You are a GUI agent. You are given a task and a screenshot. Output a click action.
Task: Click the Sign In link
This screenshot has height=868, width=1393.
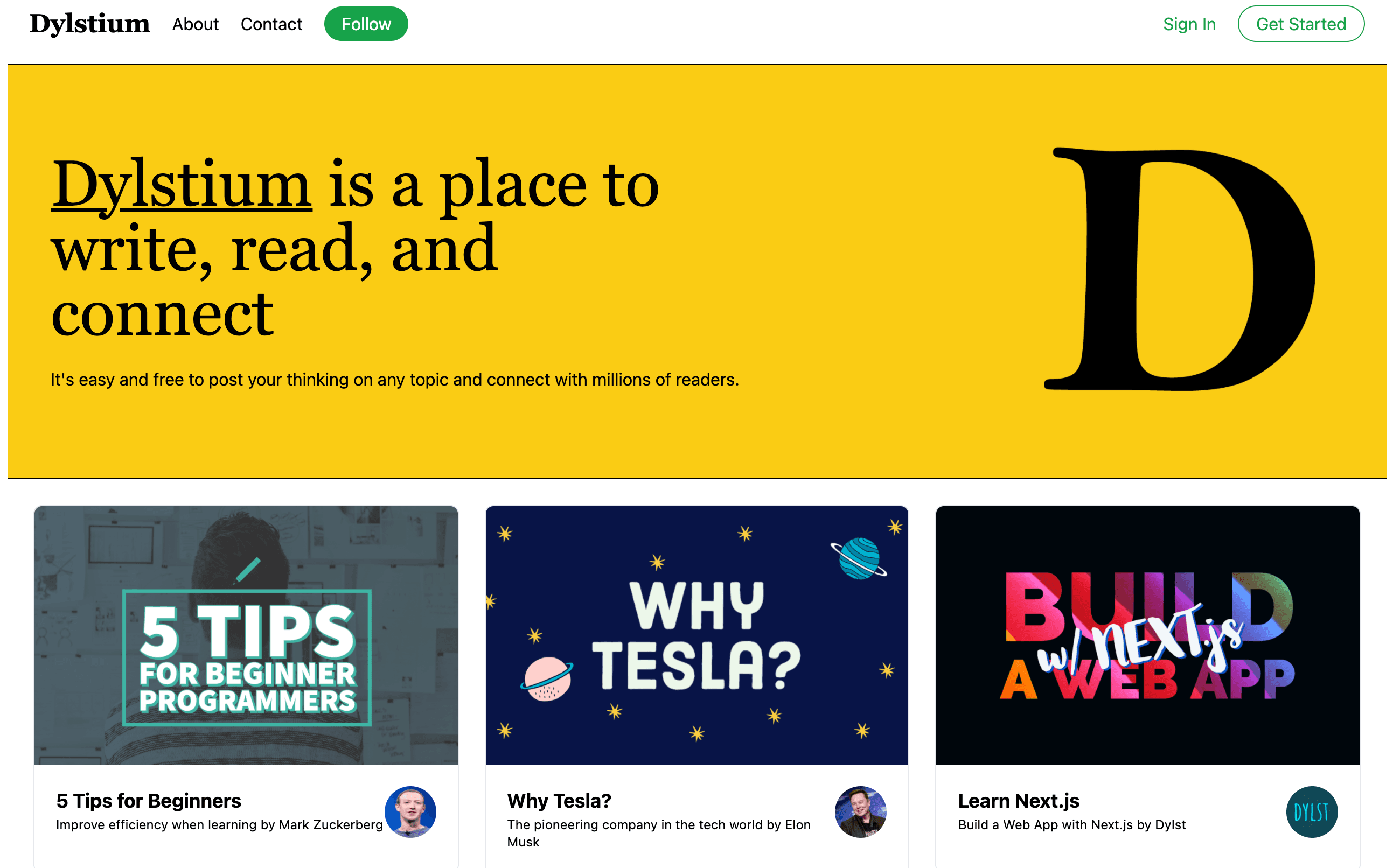pos(1189,24)
